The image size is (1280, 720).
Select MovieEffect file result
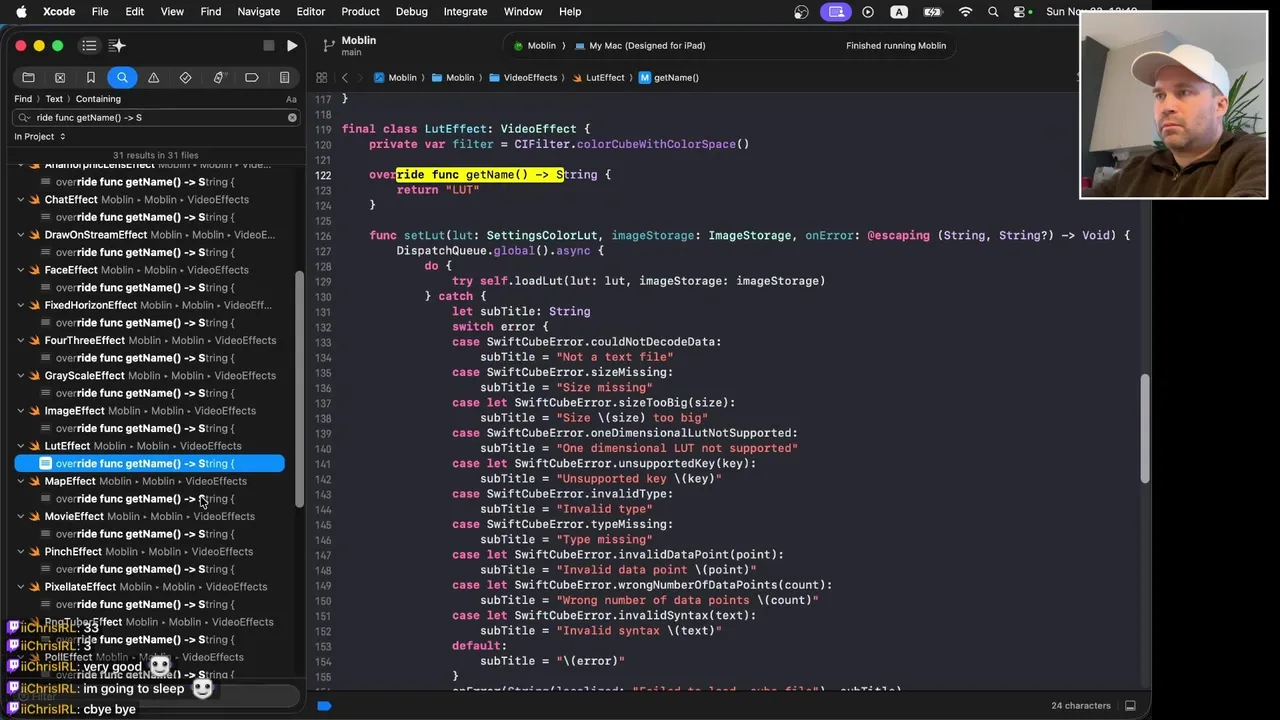150,516
